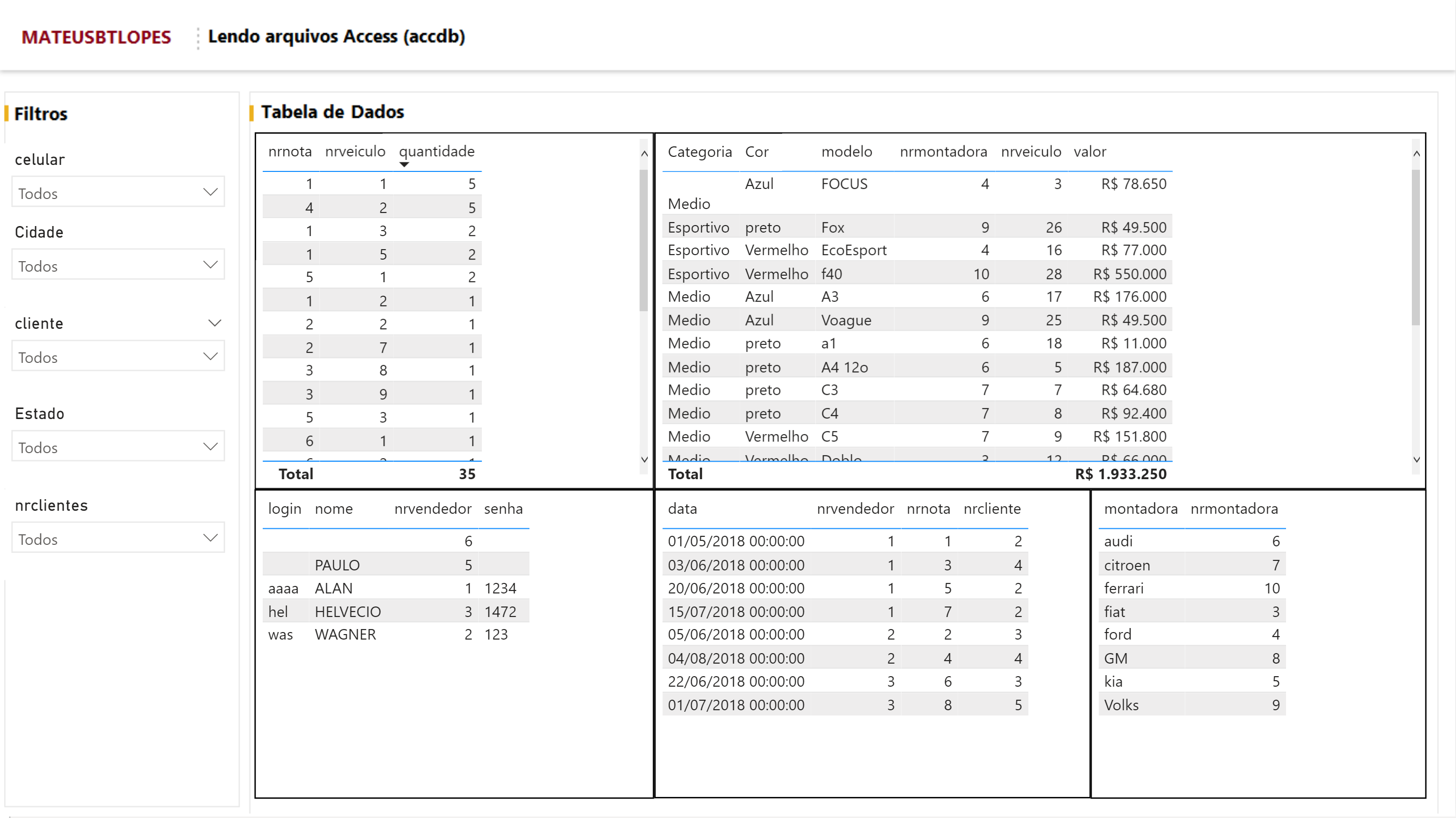Screen dimensions: 1456x818
Task: Open the cliente Todos dropdown
Action: click(117, 356)
